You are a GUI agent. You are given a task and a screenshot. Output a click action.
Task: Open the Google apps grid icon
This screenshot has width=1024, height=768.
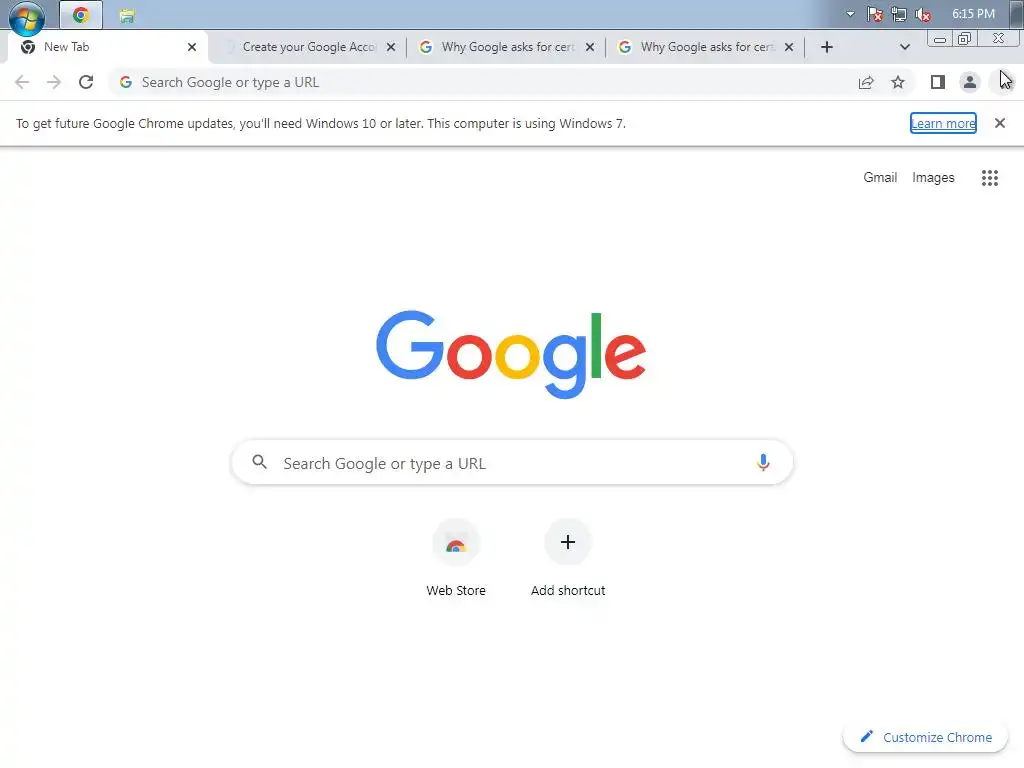[x=989, y=178]
